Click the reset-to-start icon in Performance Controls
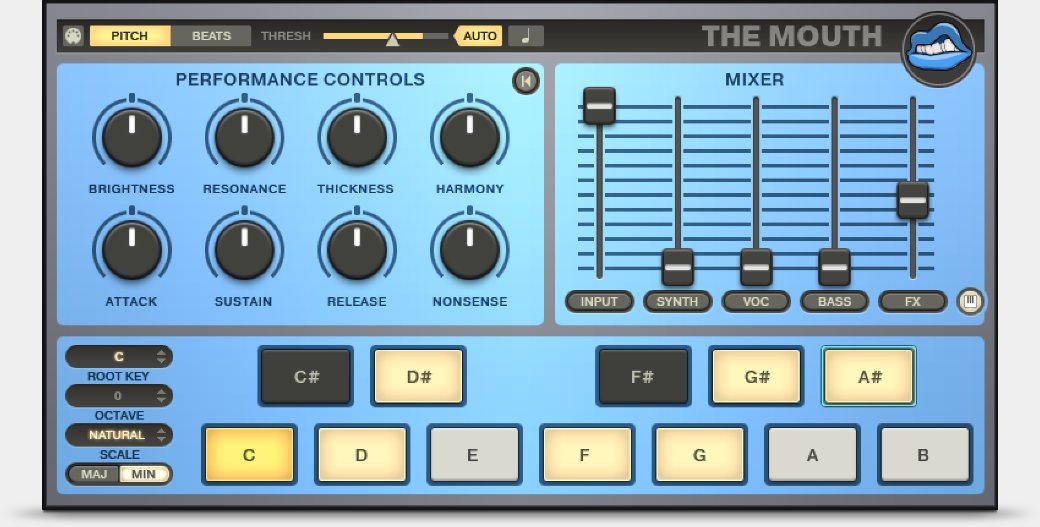The width and height of the screenshot is (1040, 527). pos(526,81)
